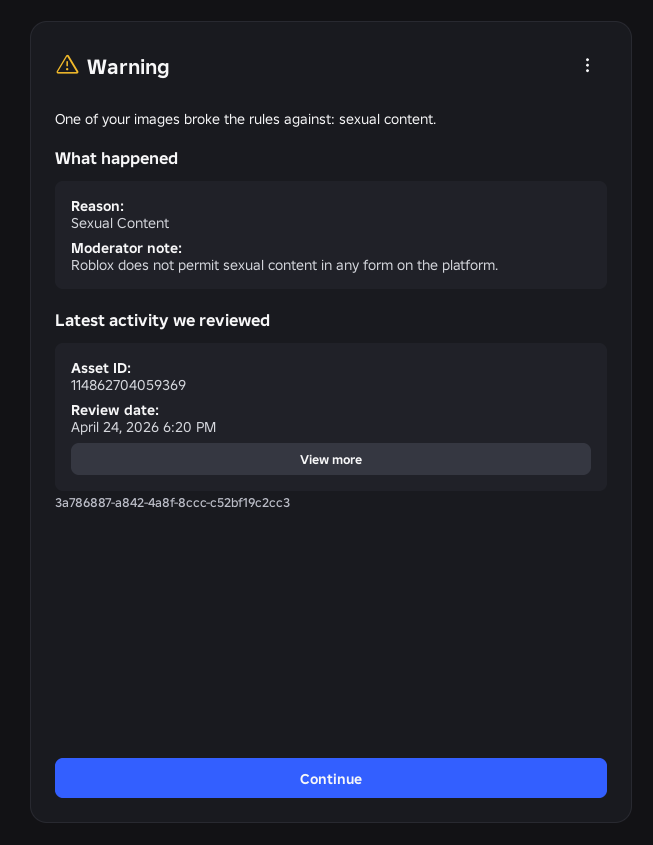This screenshot has width=653, height=845.
Task: Click the image rule violation summary sentence
Action: pos(245,119)
